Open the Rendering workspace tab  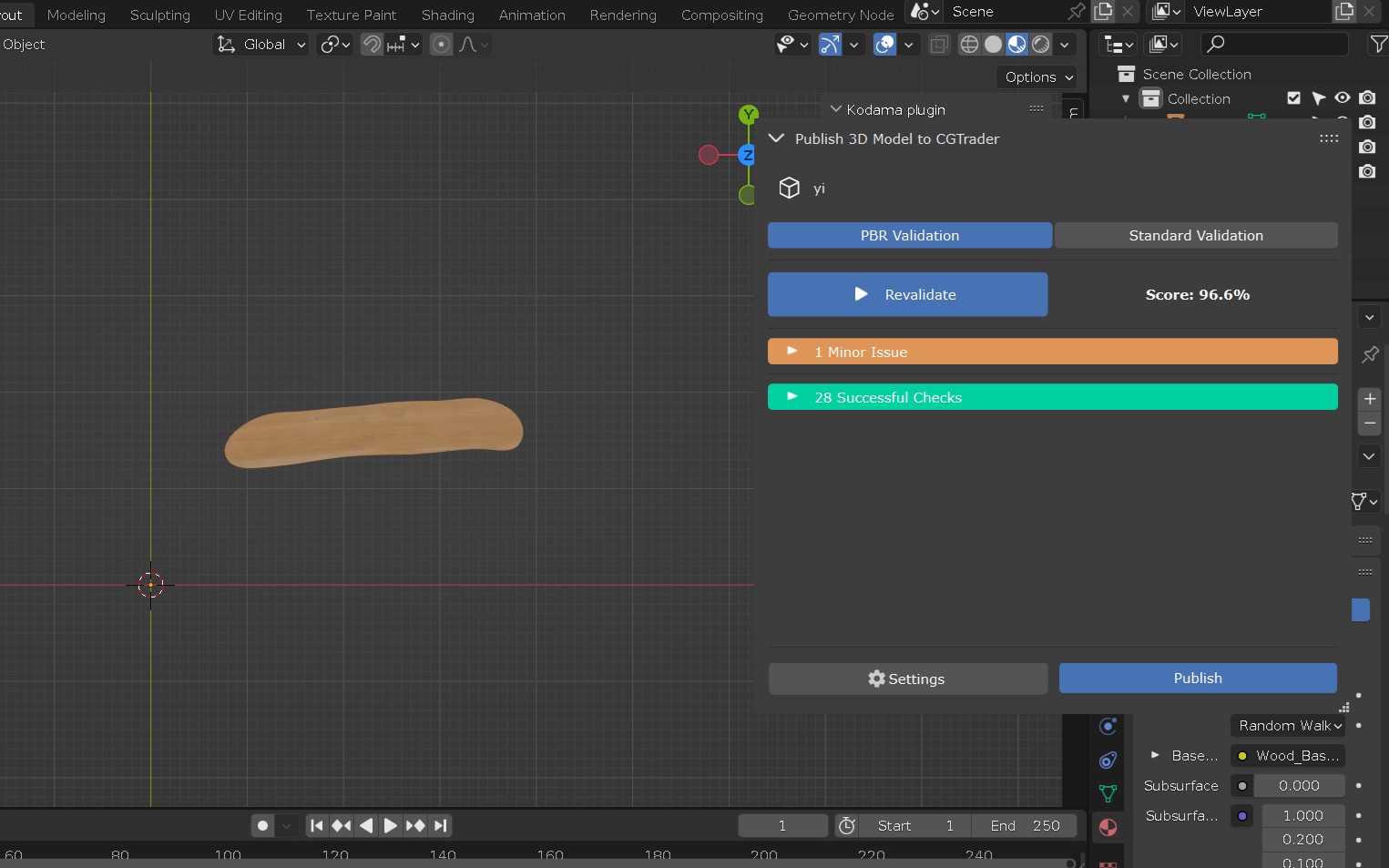623,15
